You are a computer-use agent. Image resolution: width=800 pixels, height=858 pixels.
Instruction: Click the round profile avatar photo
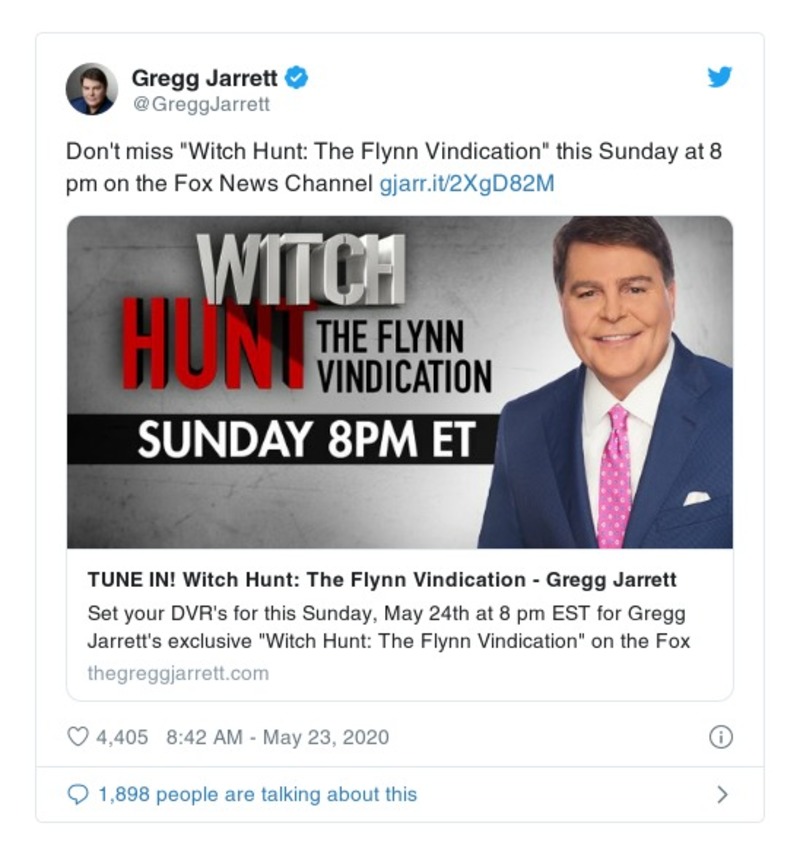pyautogui.click(x=91, y=89)
